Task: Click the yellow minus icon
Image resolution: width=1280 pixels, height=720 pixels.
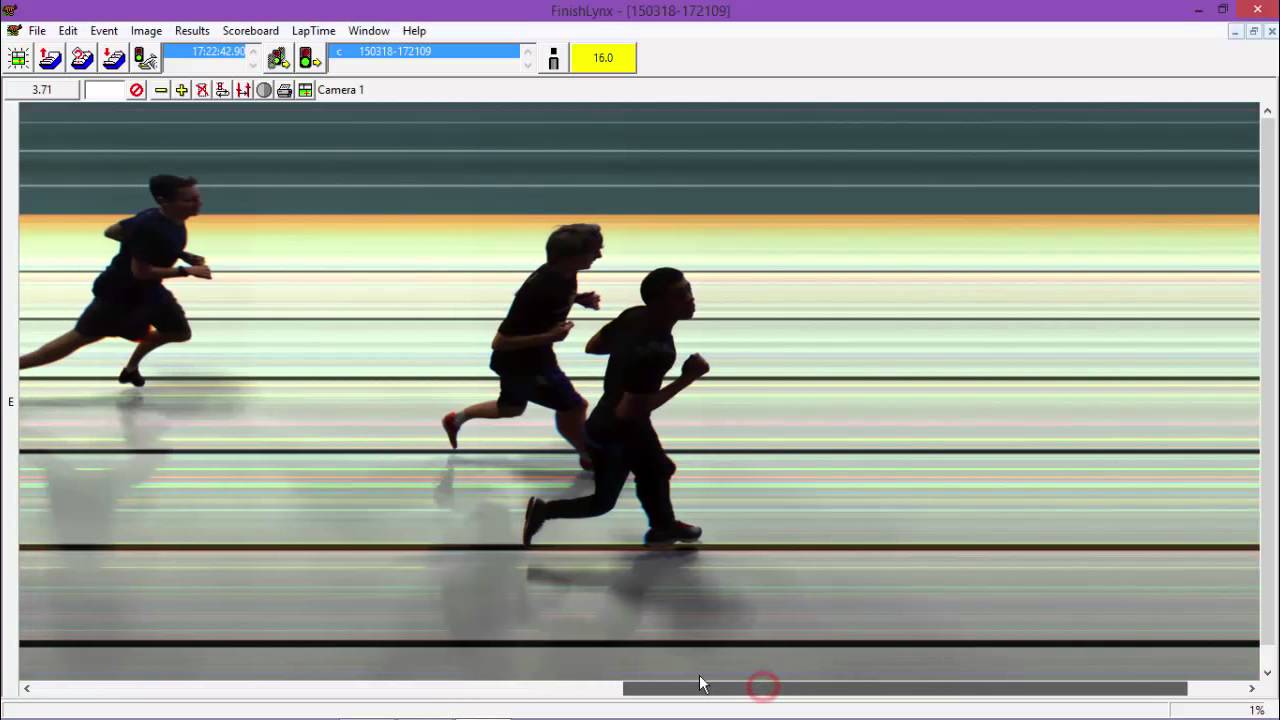Action: 161,90
